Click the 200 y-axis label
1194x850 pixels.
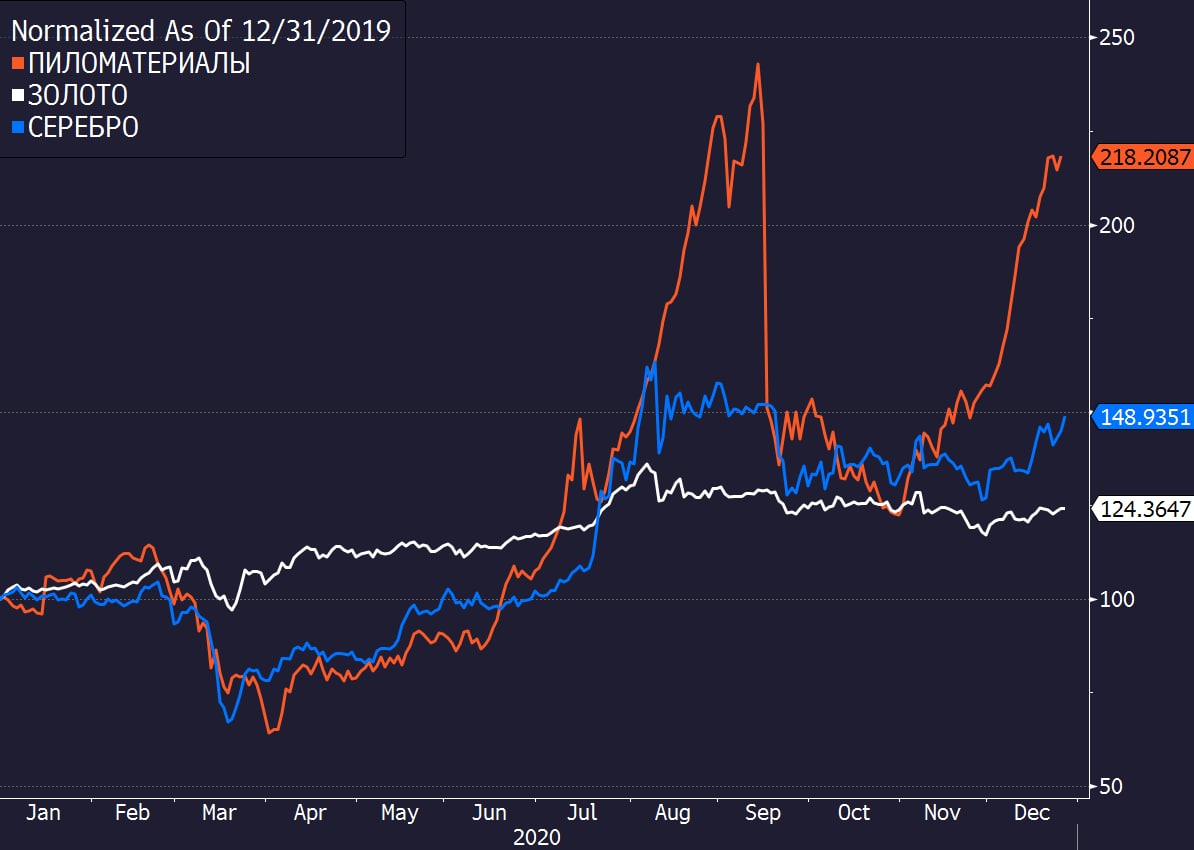tap(1117, 225)
